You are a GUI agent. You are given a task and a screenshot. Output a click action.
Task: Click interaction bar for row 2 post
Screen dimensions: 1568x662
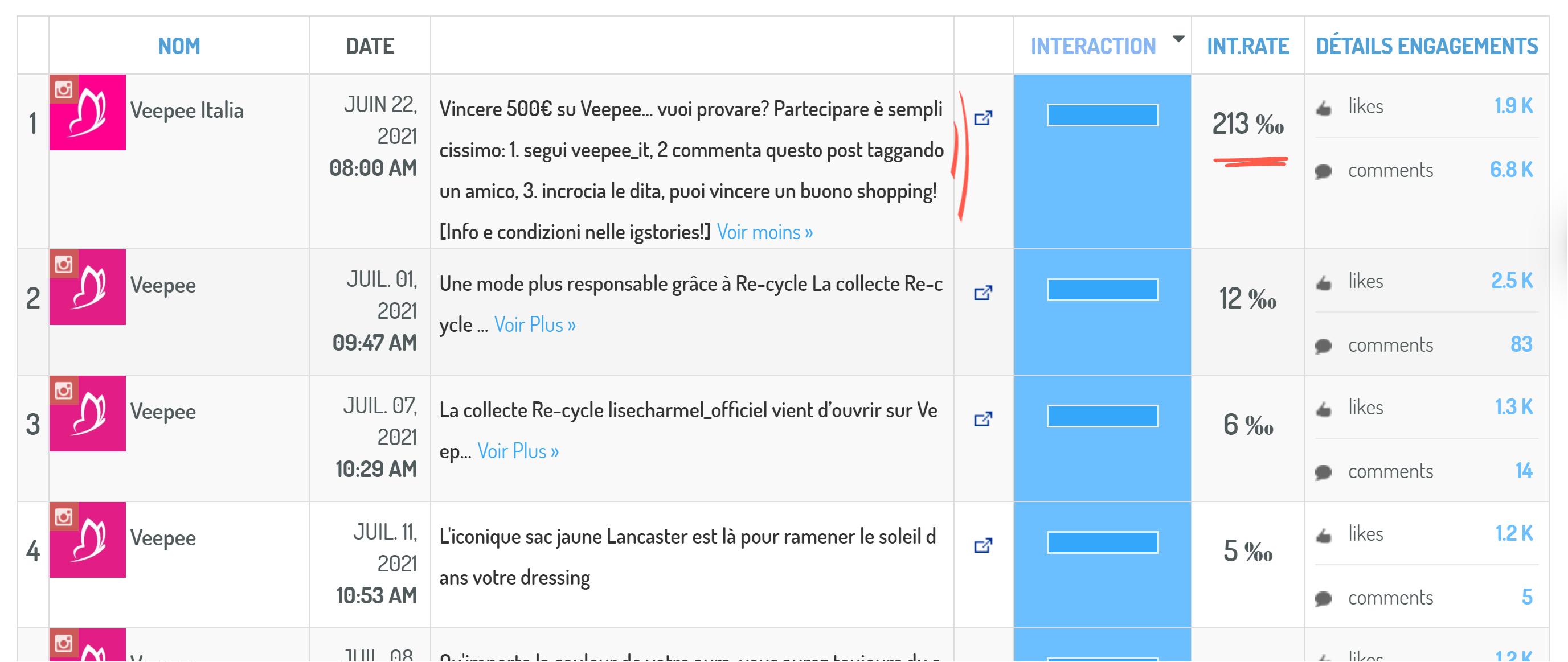click(x=1102, y=290)
